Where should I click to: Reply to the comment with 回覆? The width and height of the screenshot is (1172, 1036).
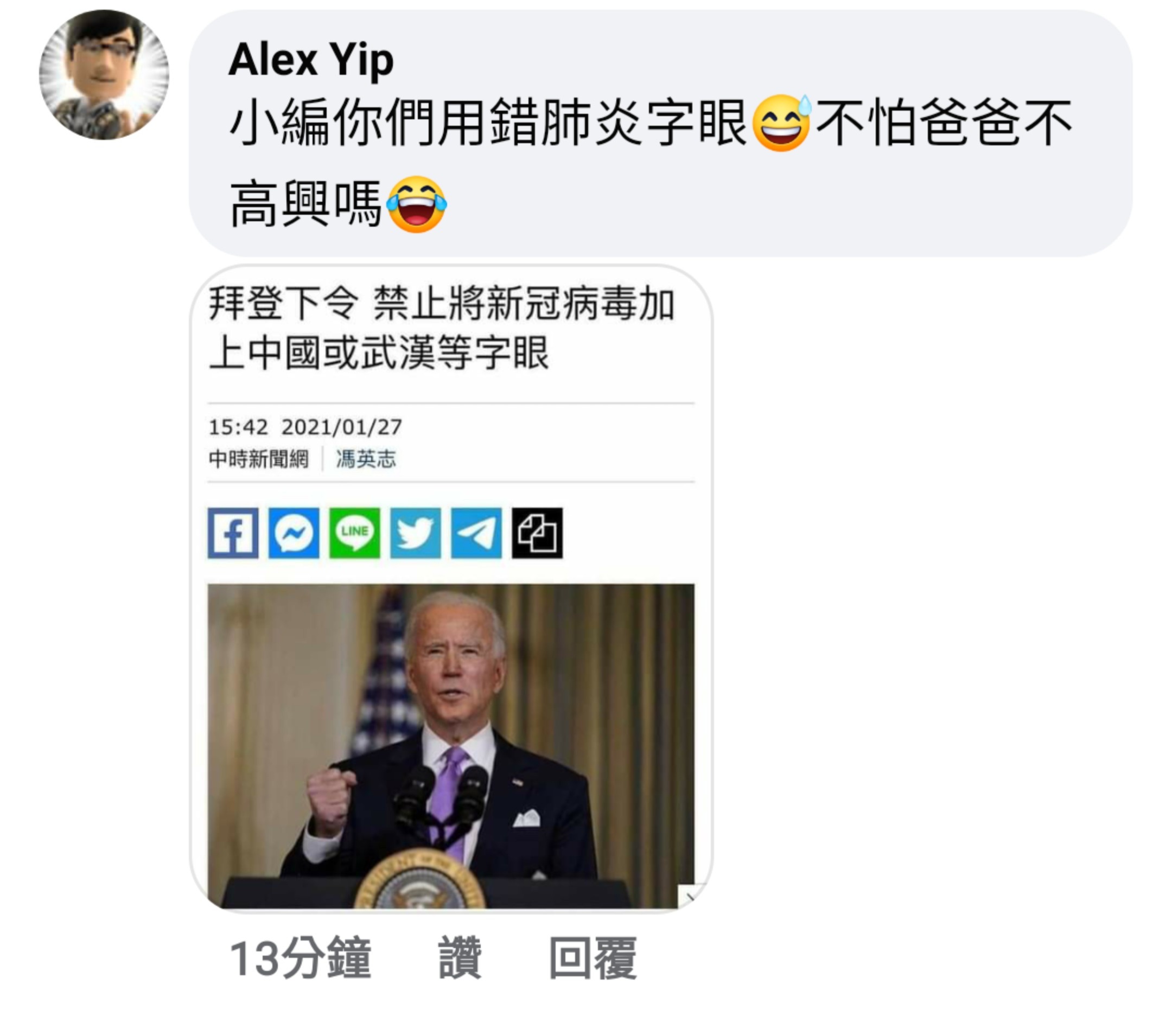pos(593,958)
